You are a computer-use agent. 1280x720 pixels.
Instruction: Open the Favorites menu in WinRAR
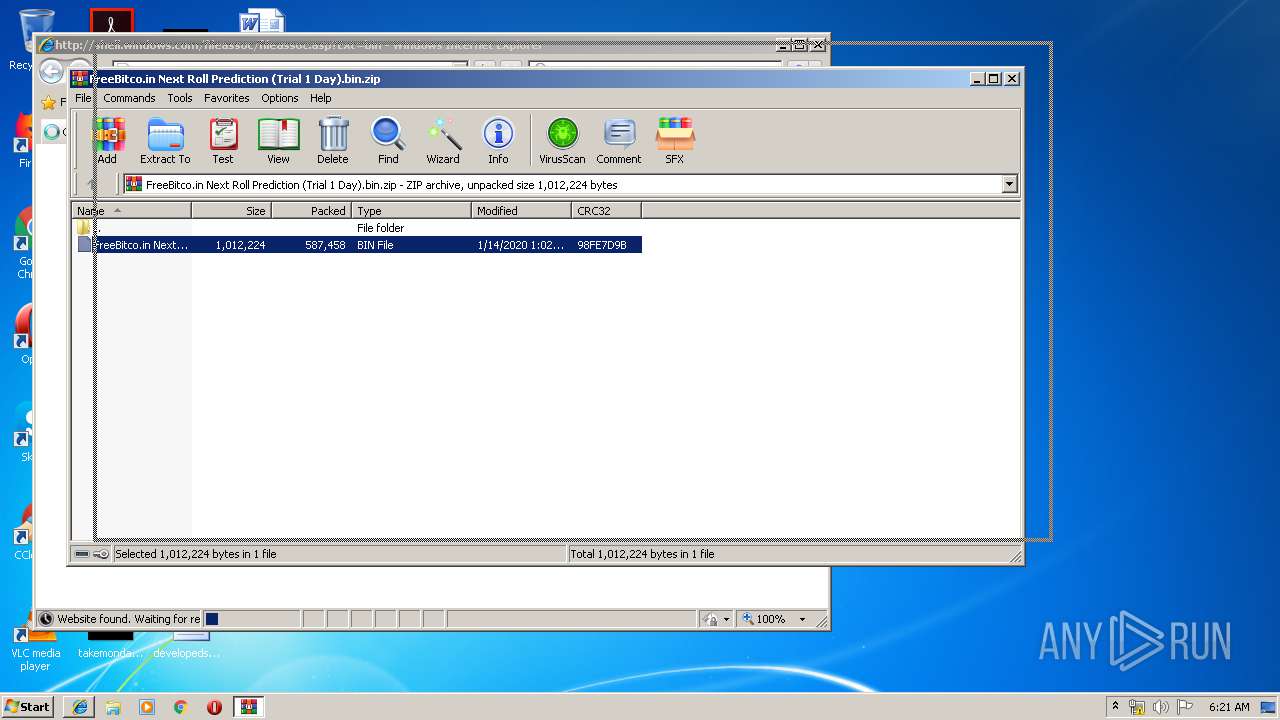tap(227, 98)
